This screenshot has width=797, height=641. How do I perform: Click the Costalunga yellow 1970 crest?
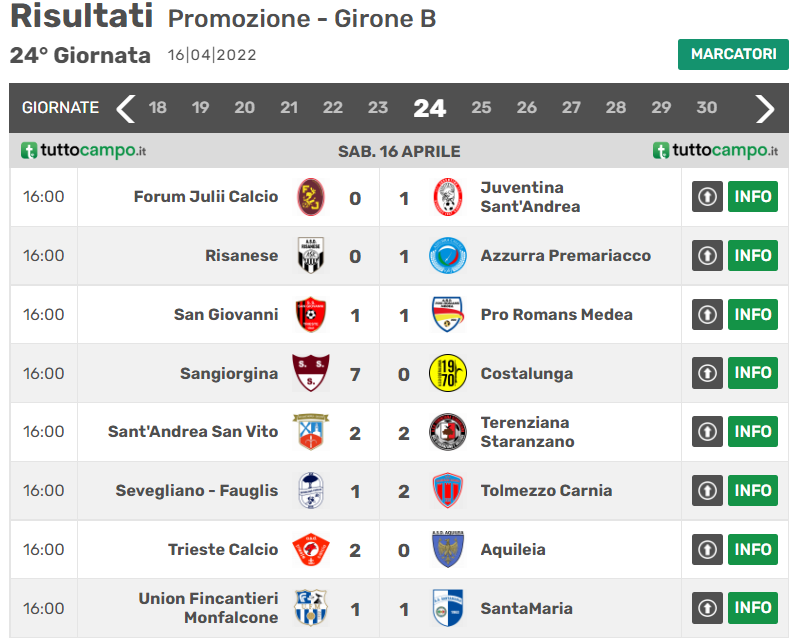(x=448, y=373)
